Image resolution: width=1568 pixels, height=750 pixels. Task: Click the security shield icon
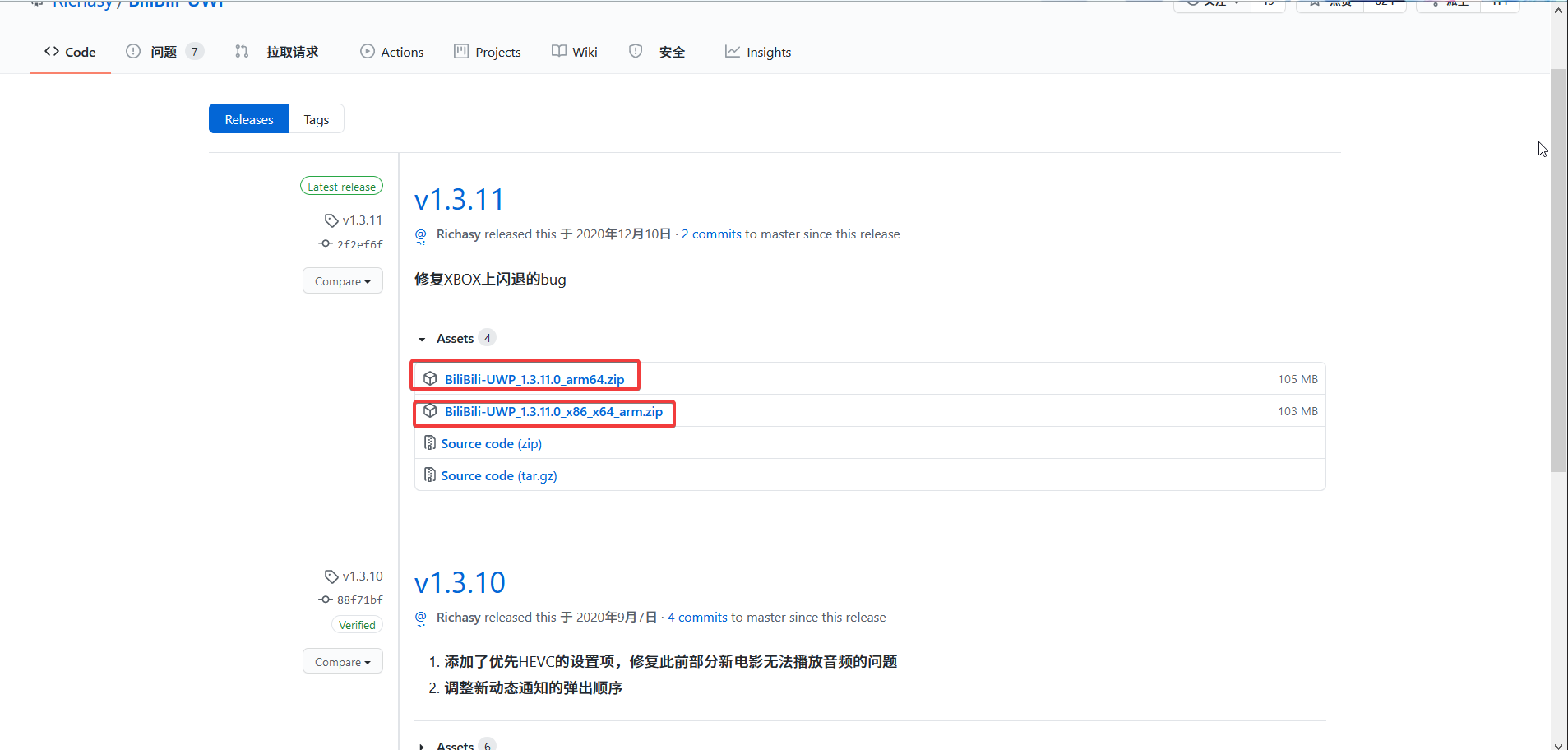pos(636,51)
